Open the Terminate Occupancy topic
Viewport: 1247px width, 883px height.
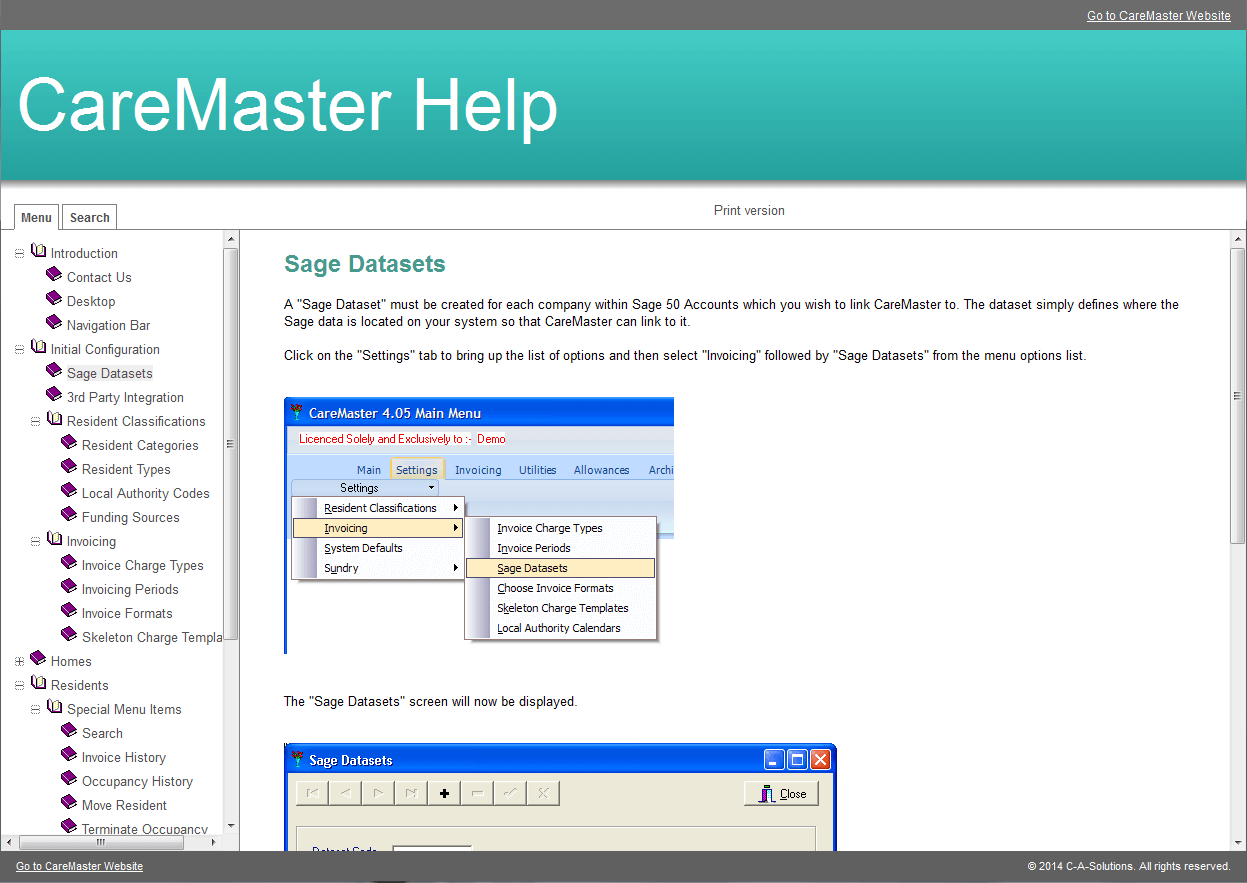click(x=145, y=829)
